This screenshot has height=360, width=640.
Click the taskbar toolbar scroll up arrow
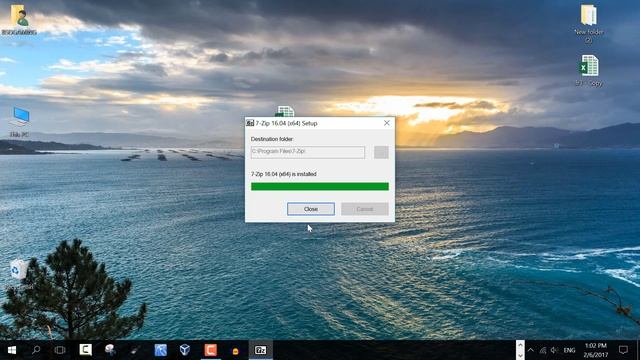pyautogui.click(x=520, y=345)
